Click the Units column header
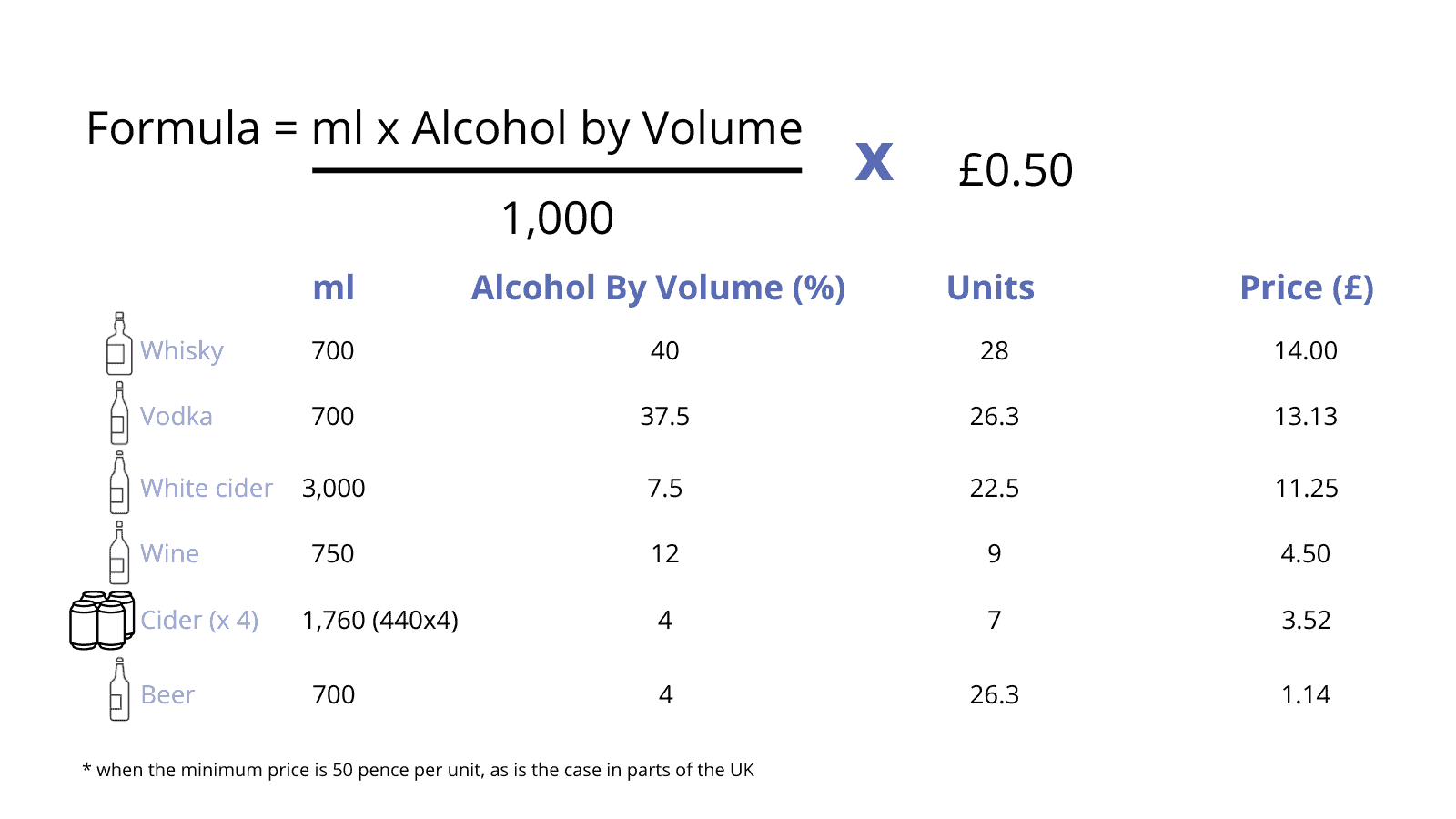The width and height of the screenshot is (1456, 819). pos(990,288)
